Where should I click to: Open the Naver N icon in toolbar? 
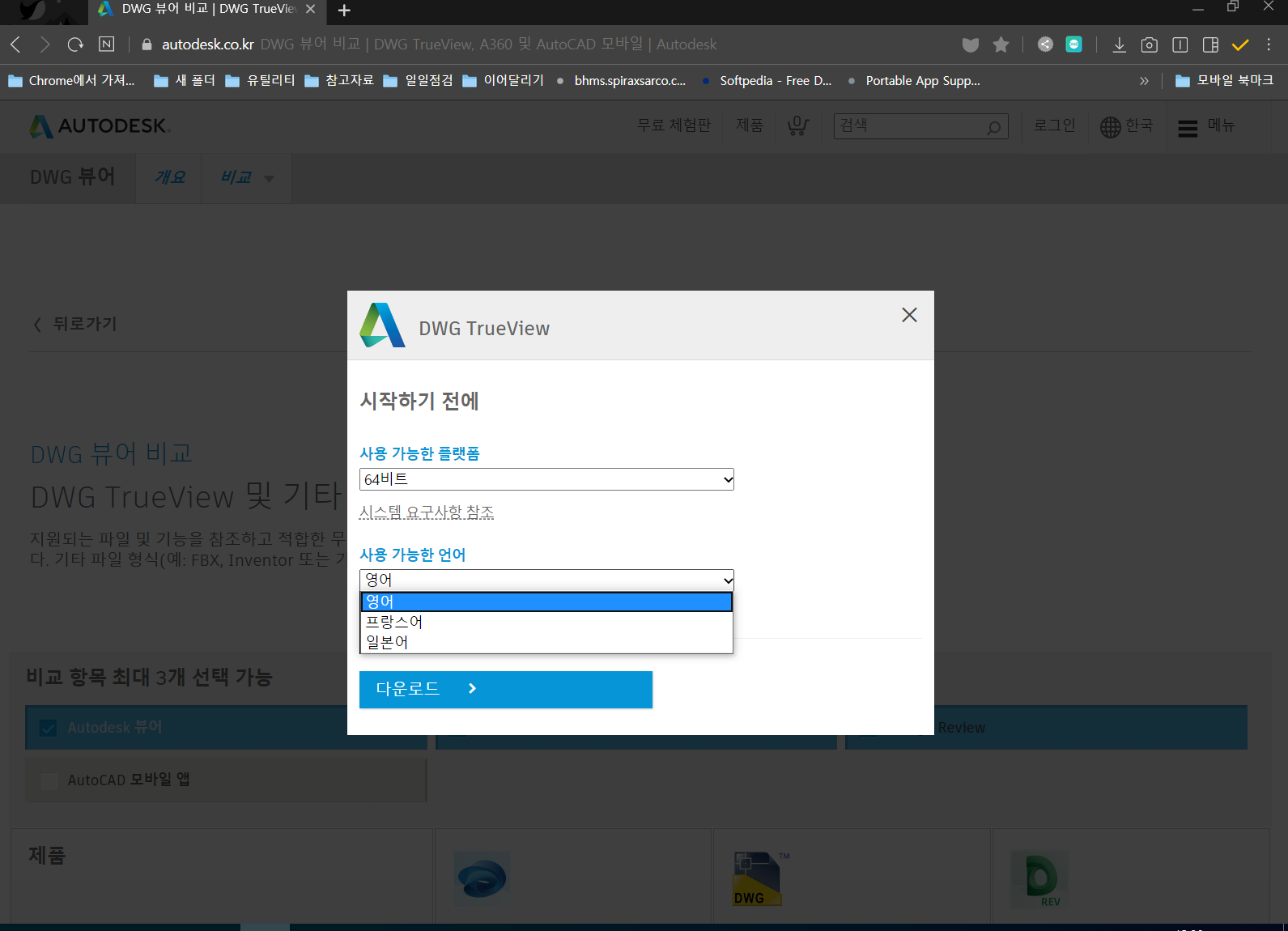pos(106,45)
